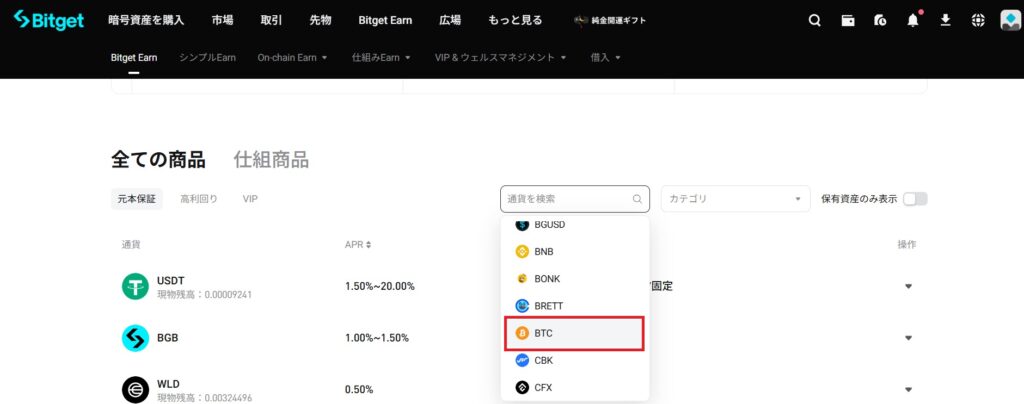Open the On-chain Earn submenu
This screenshot has height=404, width=1024.
click(x=292, y=58)
